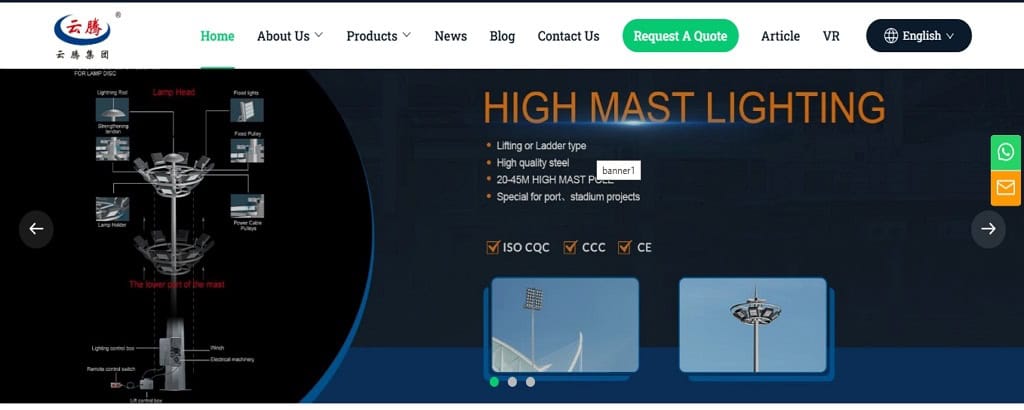This screenshot has height=410, width=1024.
Task: Select the third carousel indicator dot
Action: tap(530, 381)
